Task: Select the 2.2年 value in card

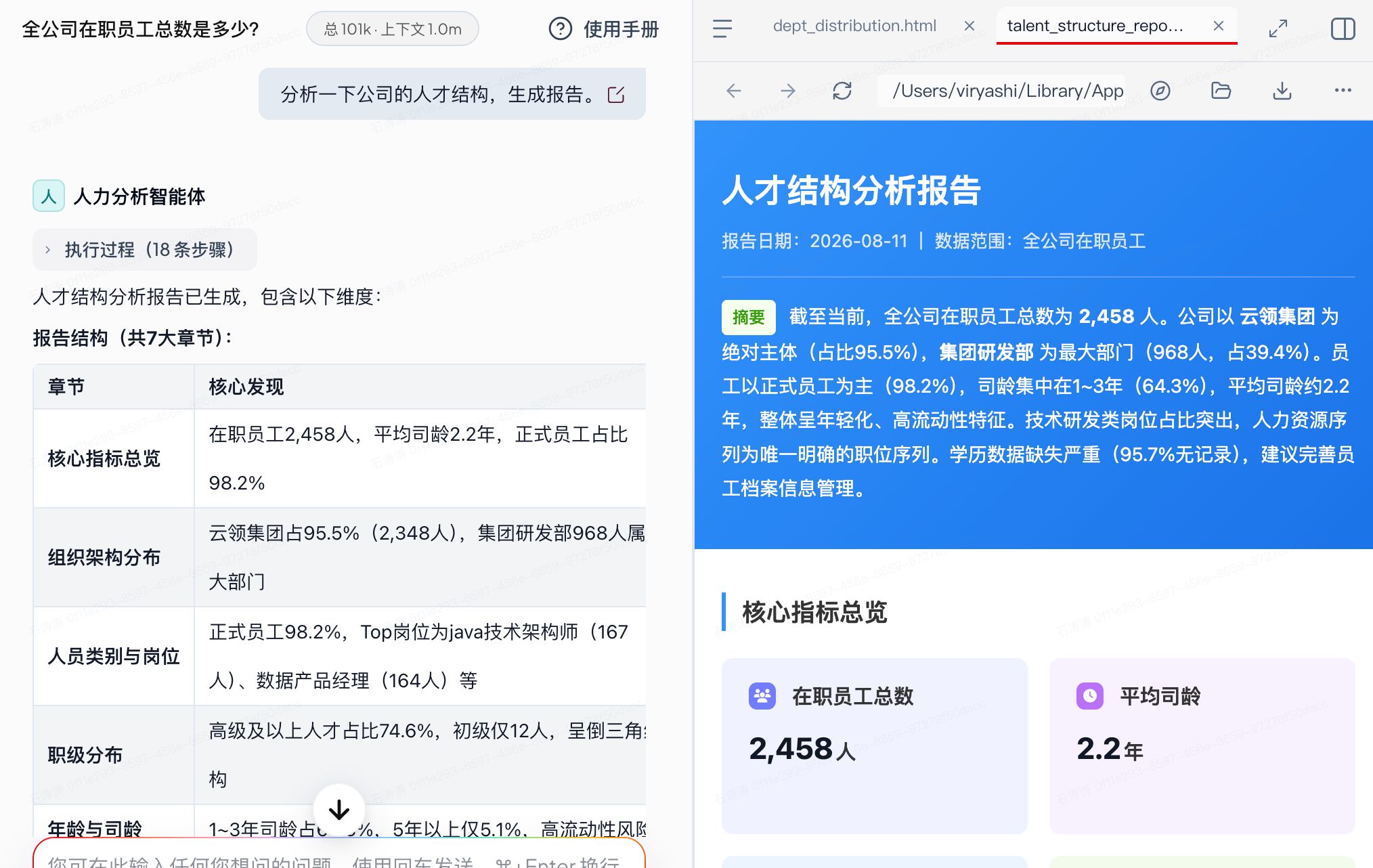Action: [1110, 749]
